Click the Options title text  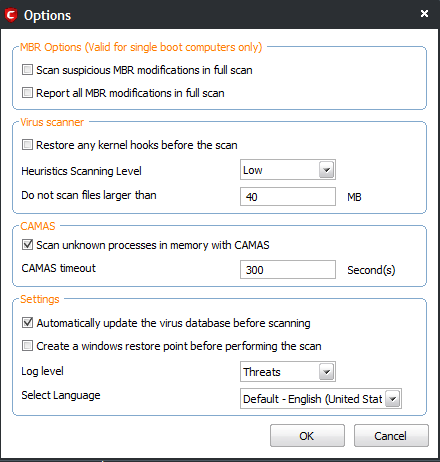(x=47, y=15)
